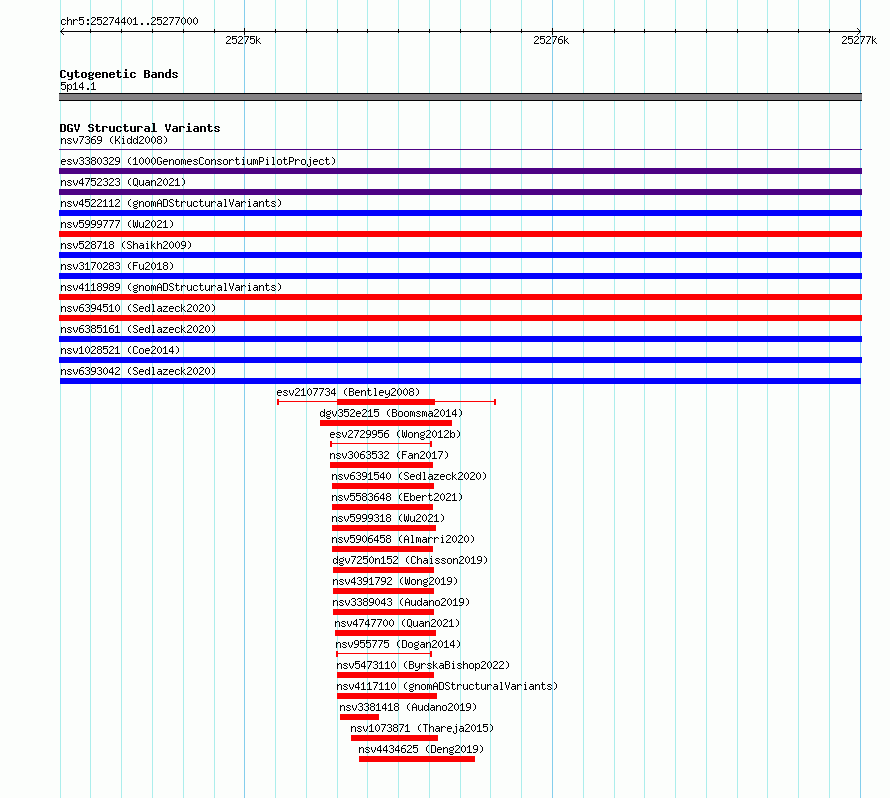Screen dimensions: 890x798
Task: Open dgv352e215 (Boomsma2014) label
Action: click(391, 413)
